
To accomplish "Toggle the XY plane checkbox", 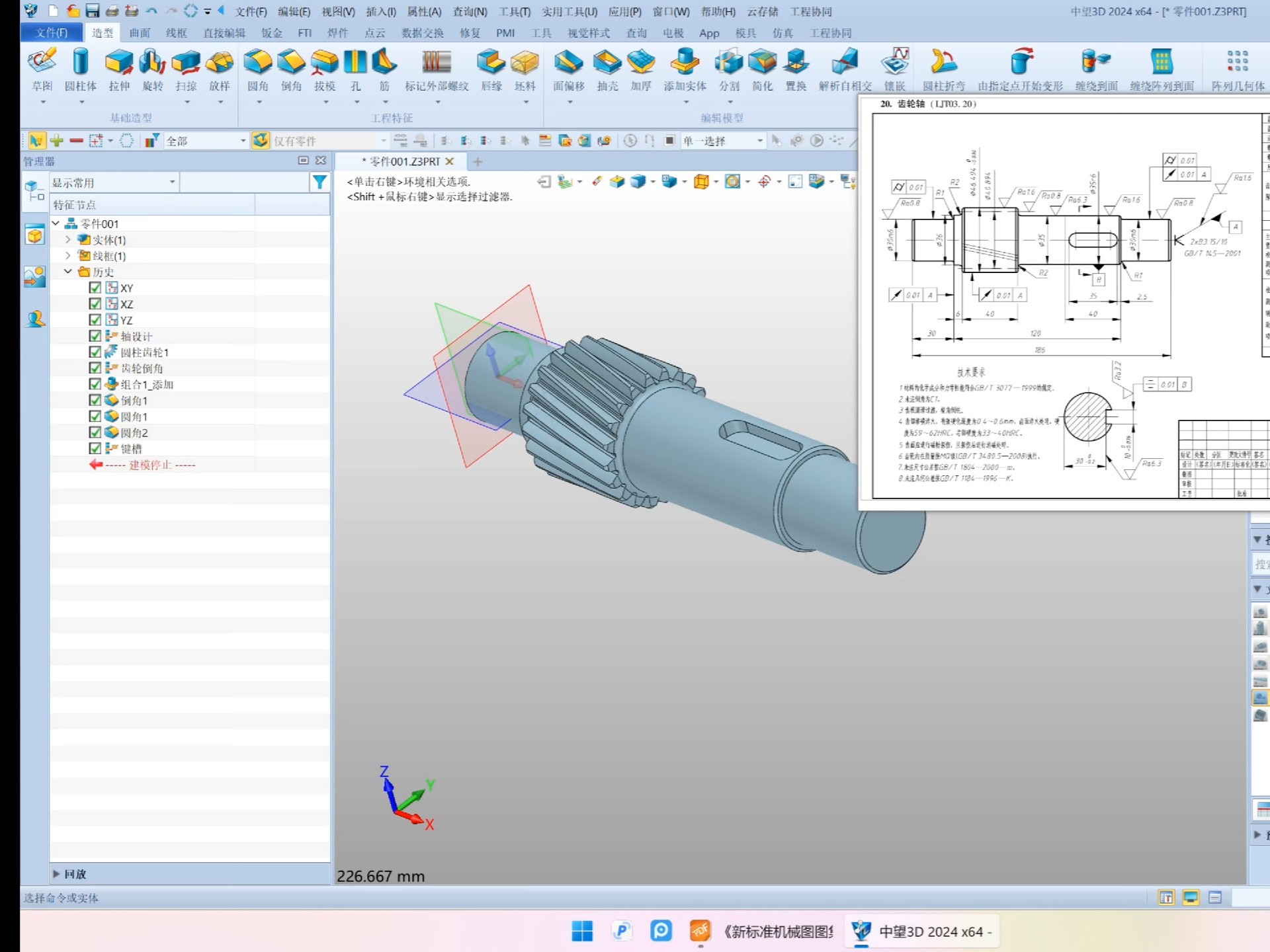I will 95,288.
